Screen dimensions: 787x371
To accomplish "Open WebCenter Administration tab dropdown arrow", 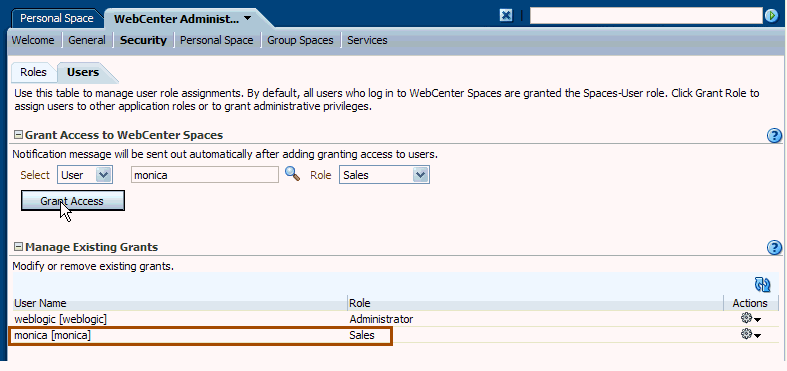I will [247, 19].
